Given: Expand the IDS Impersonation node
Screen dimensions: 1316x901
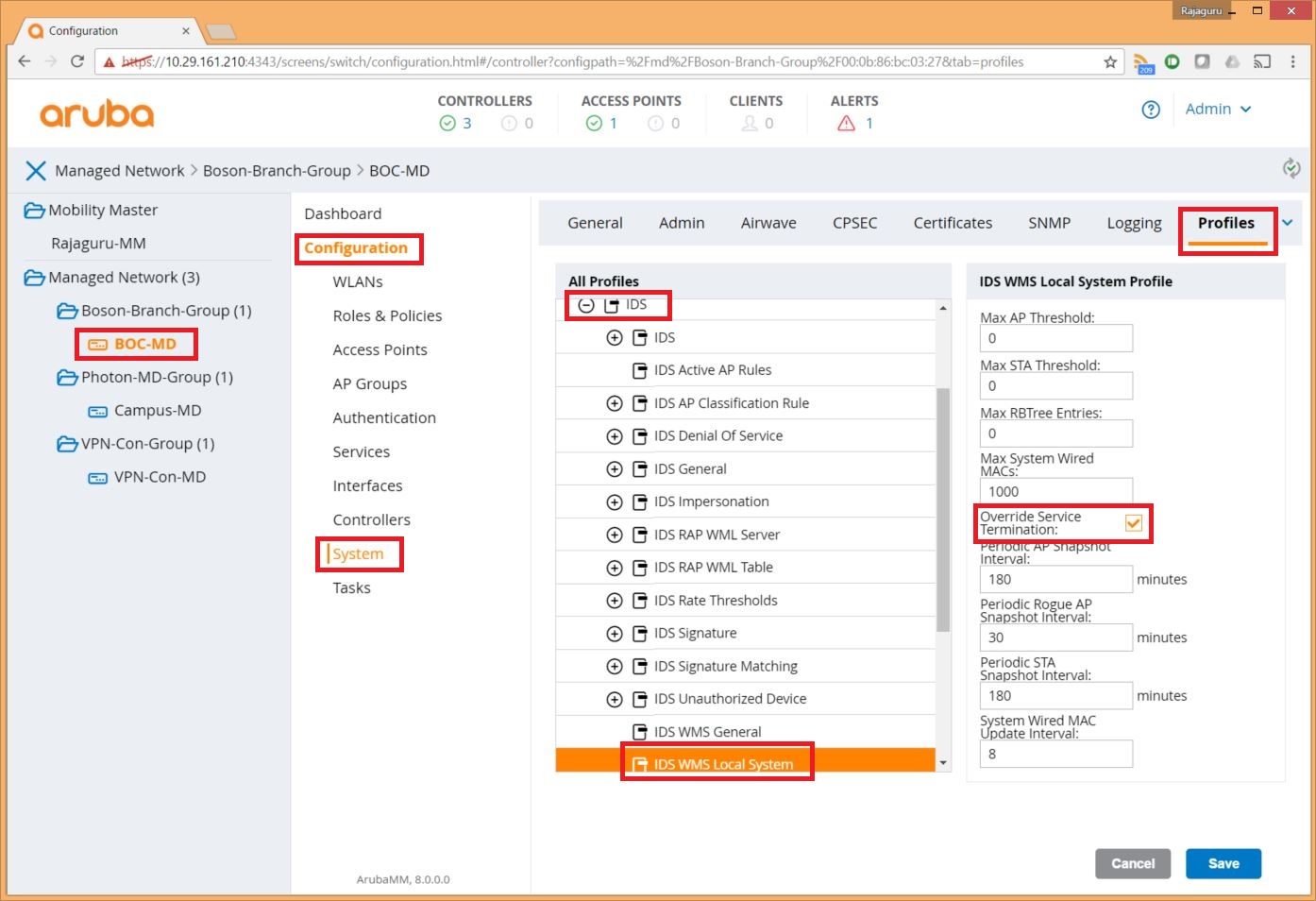Looking at the screenshot, I should [x=615, y=502].
